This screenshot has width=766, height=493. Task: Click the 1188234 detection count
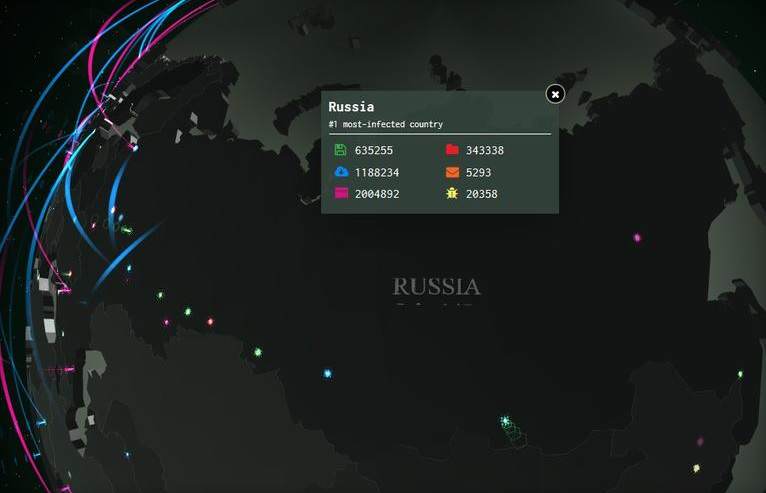coord(377,172)
